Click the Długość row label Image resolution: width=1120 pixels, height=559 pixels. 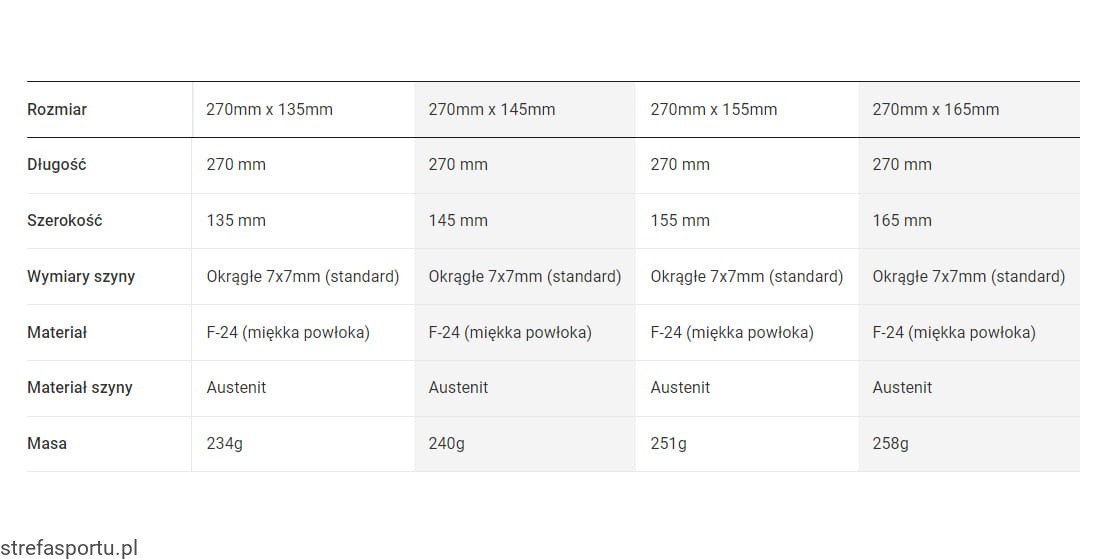pyautogui.click(x=56, y=164)
